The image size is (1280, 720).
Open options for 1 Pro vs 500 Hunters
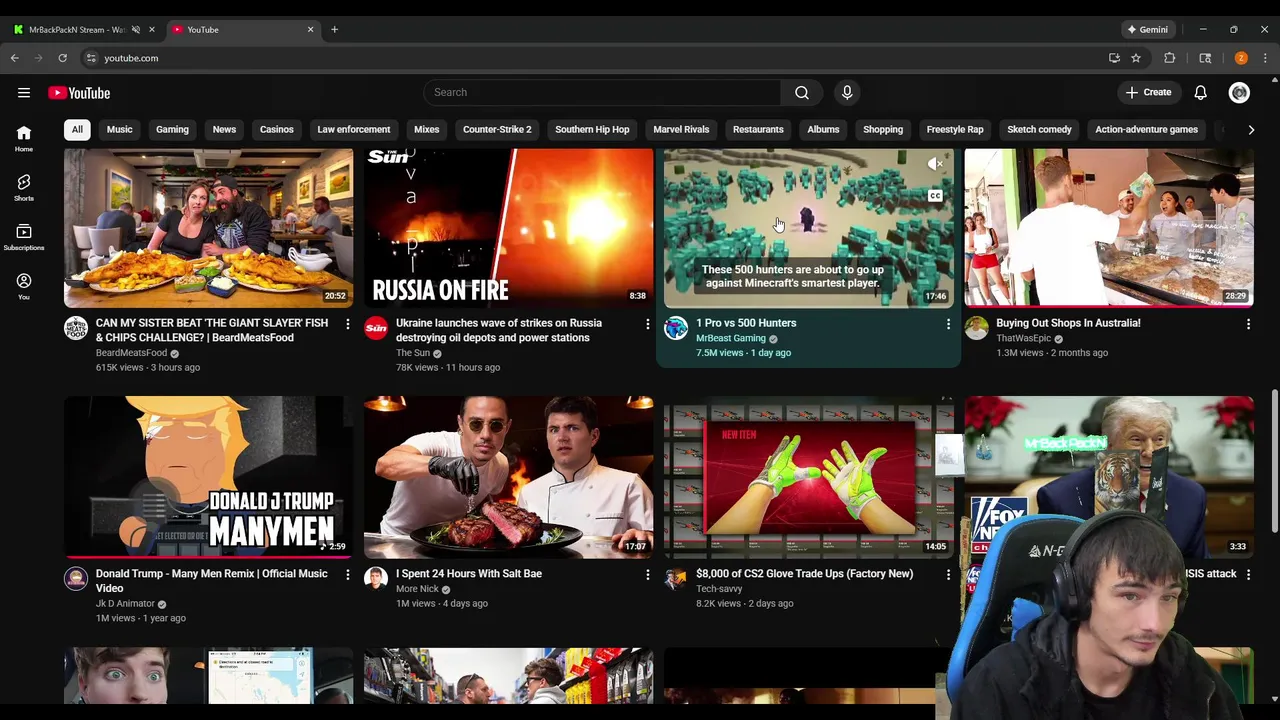[x=948, y=324]
